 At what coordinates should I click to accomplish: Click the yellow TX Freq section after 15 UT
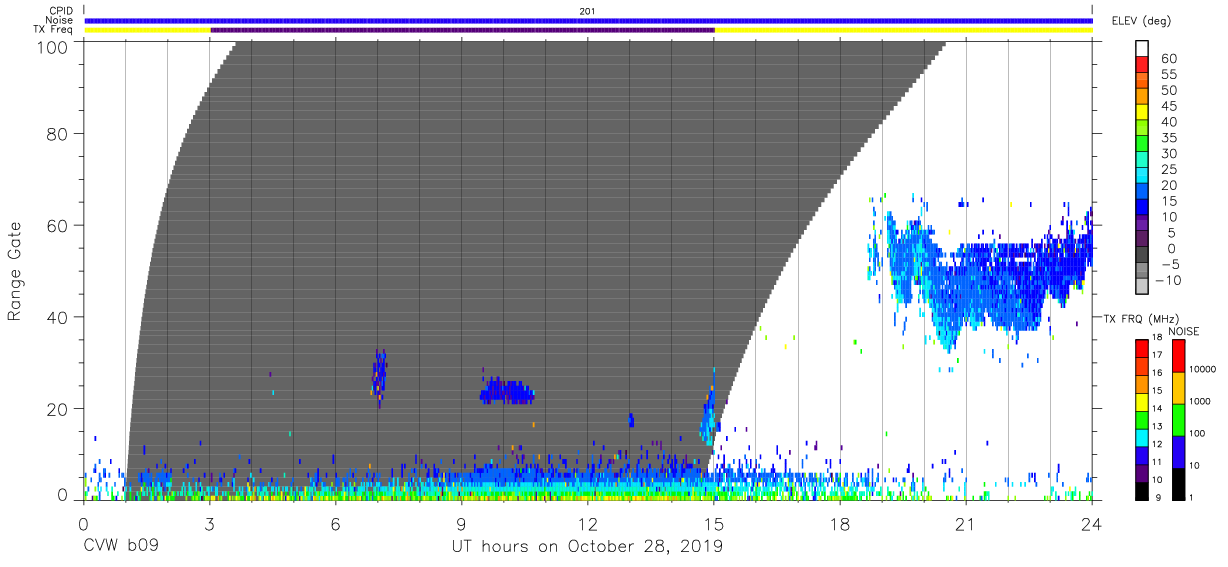903,30
